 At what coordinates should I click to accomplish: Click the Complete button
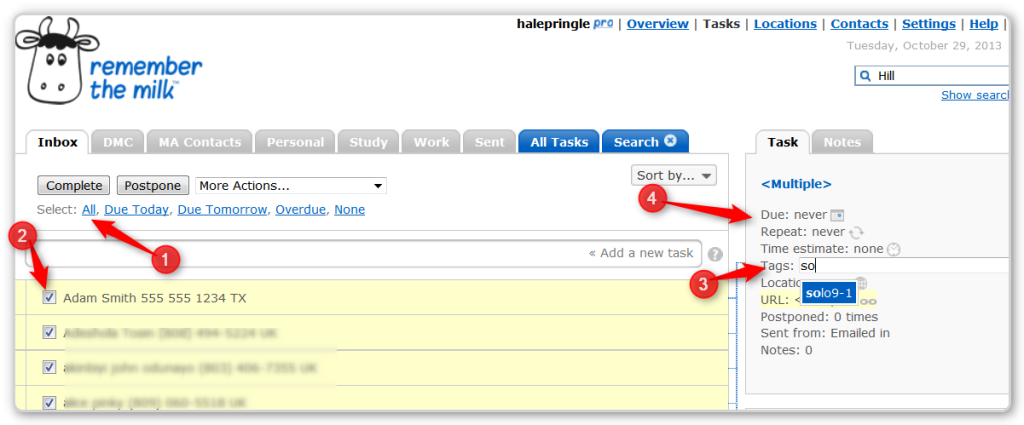[x=74, y=186]
